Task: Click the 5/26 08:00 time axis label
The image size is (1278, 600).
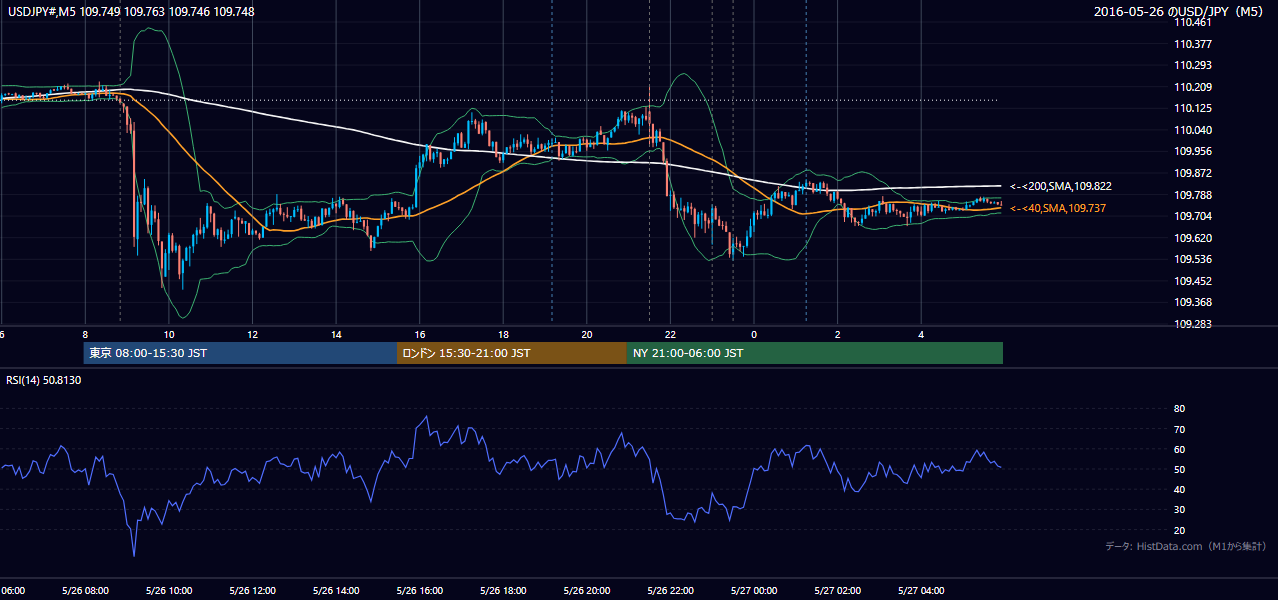Action: (85, 591)
